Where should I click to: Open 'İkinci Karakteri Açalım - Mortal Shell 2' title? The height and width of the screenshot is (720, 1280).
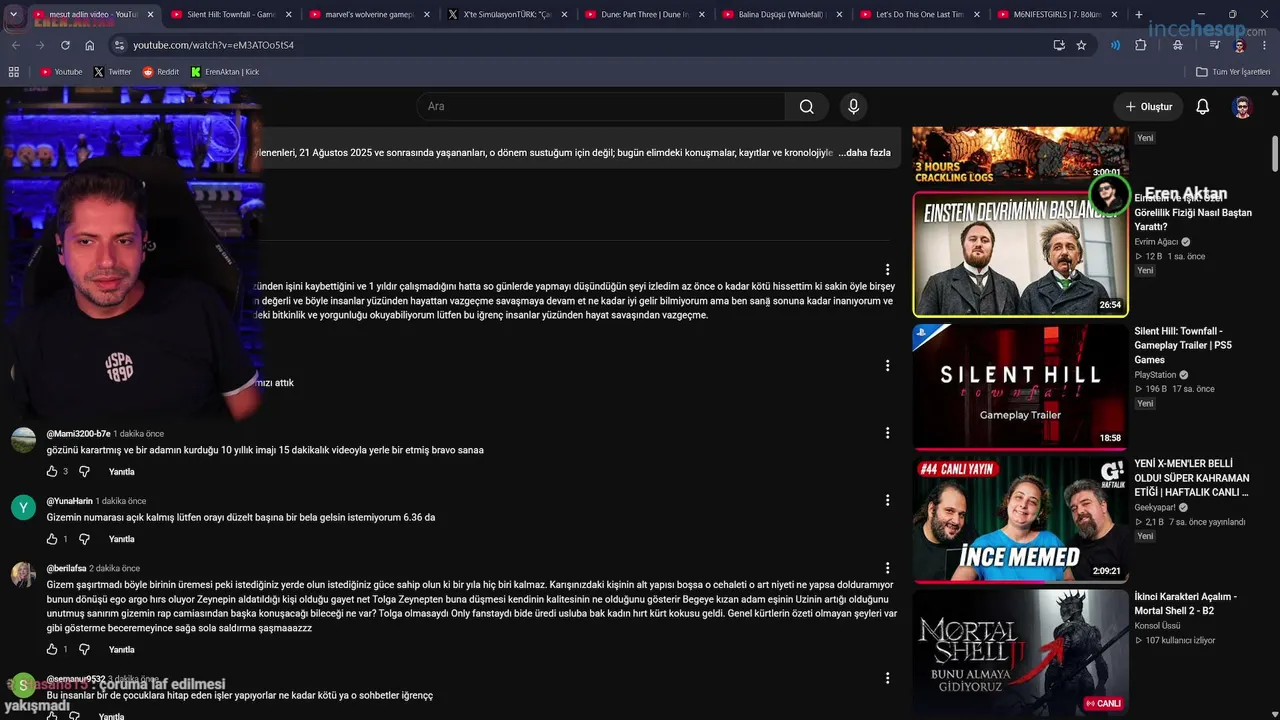(1185, 604)
